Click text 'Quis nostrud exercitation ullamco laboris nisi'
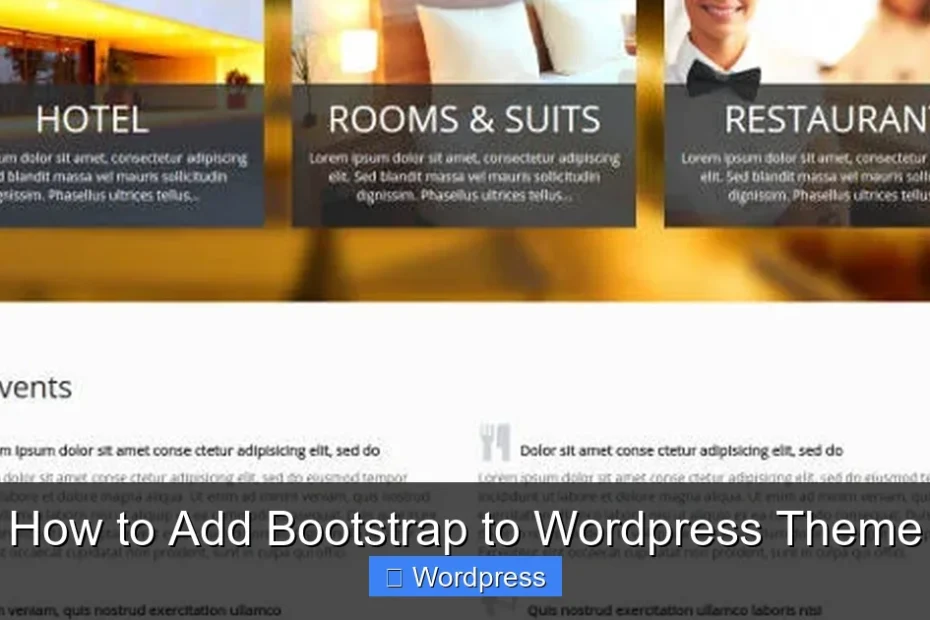The height and width of the screenshot is (620, 930). pyautogui.click(x=674, y=610)
